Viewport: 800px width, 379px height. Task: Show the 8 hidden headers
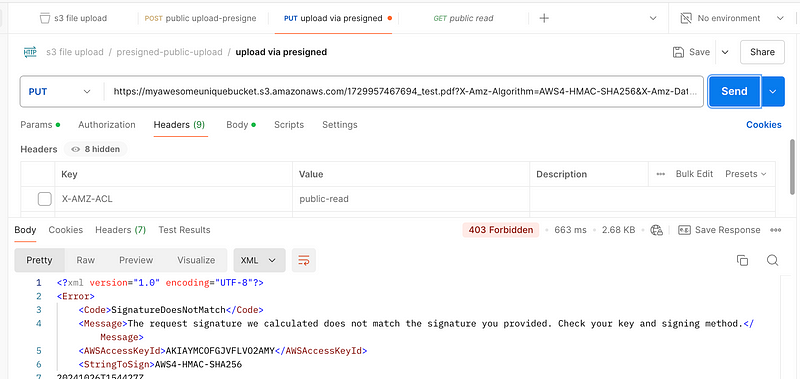coord(95,149)
